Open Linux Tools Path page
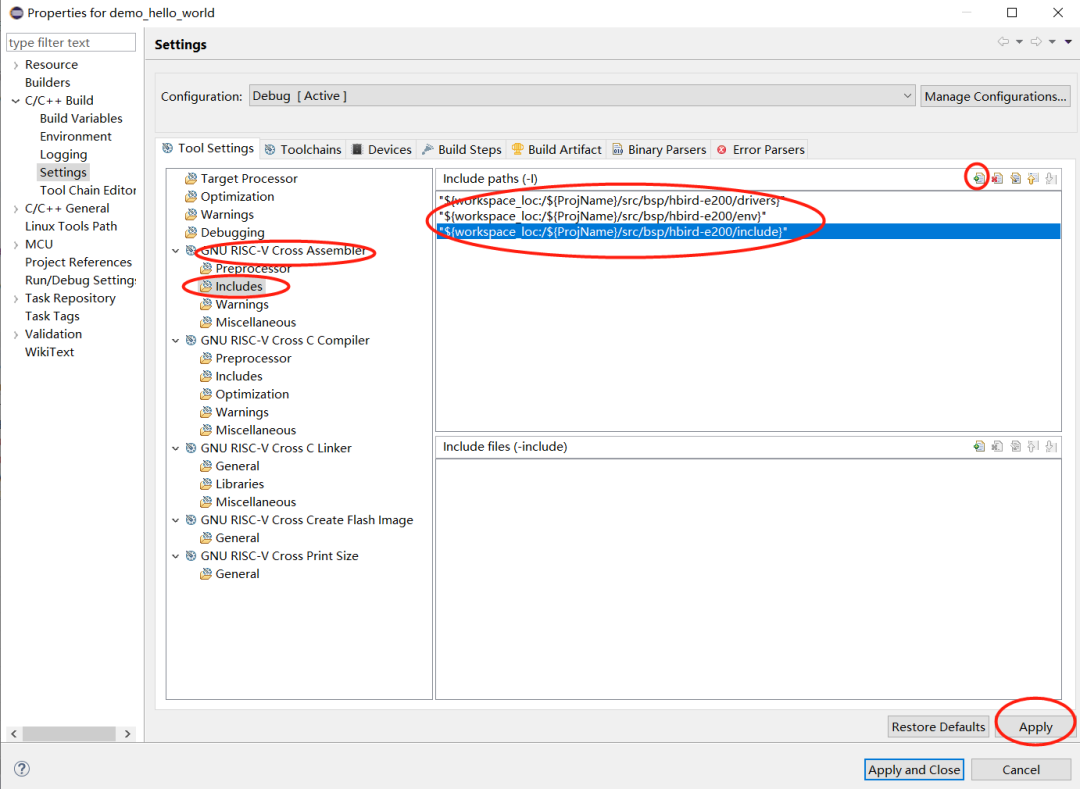This screenshot has width=1080, height=789. tap(71, 226)
